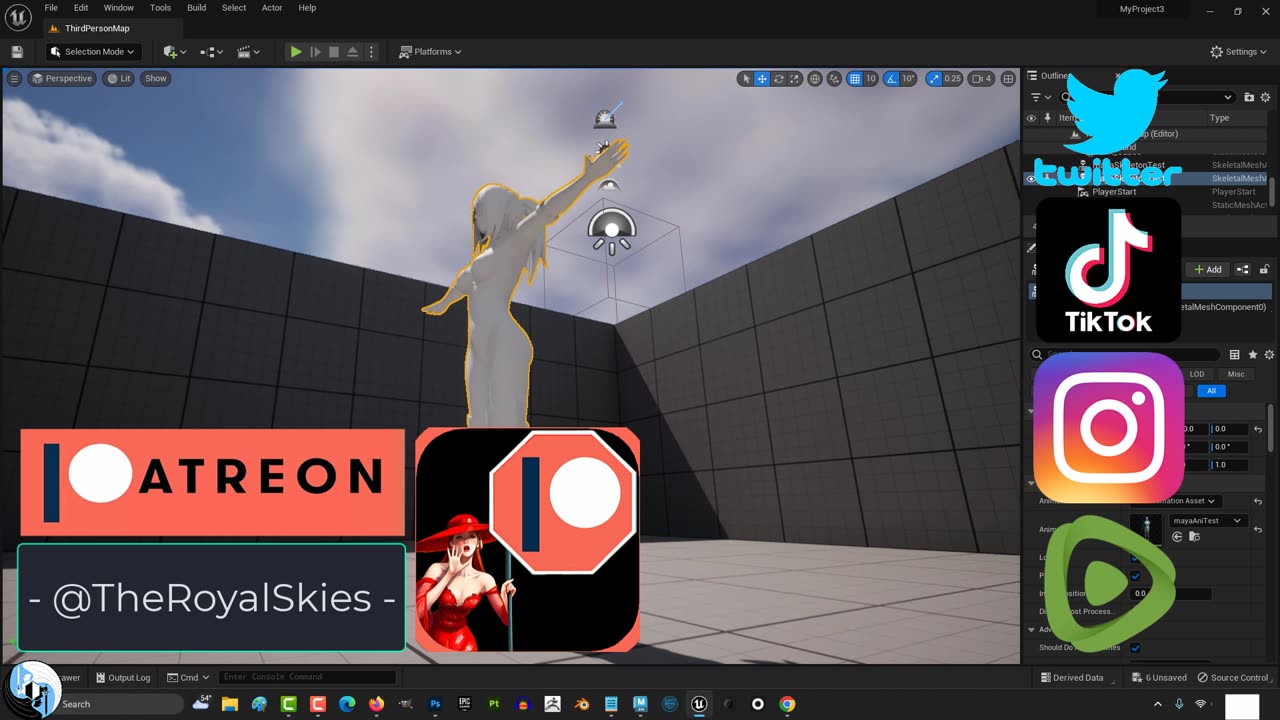Open the Cmd type dropdown
Screen dimensions: 1280x720
[x=187, y=677]
